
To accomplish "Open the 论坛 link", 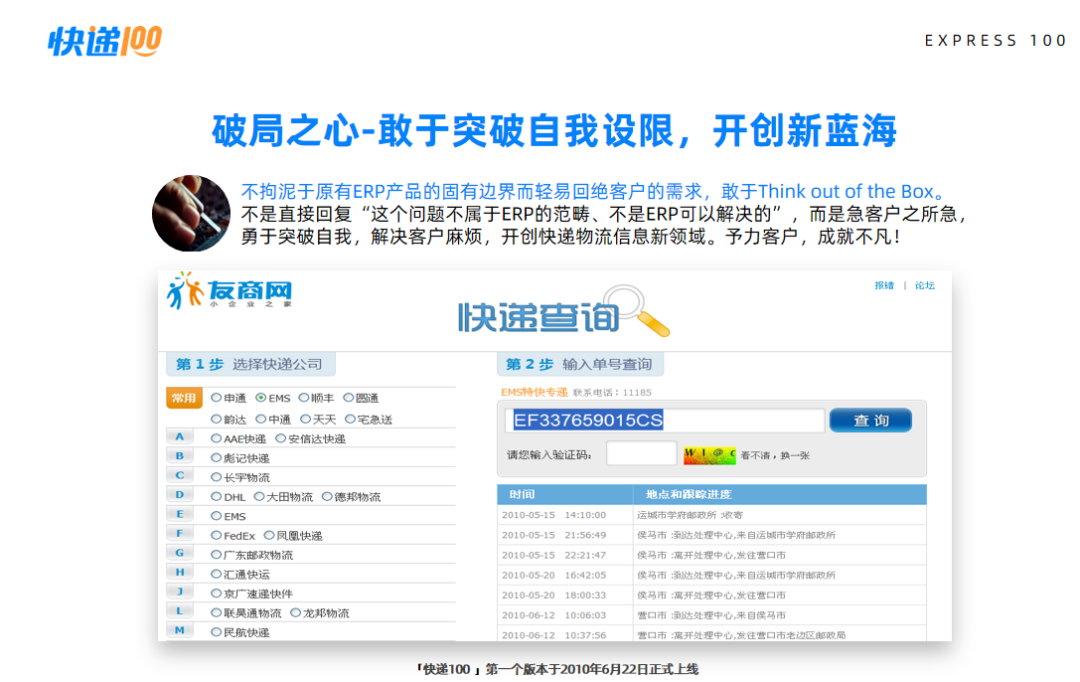I will [924, 285].
